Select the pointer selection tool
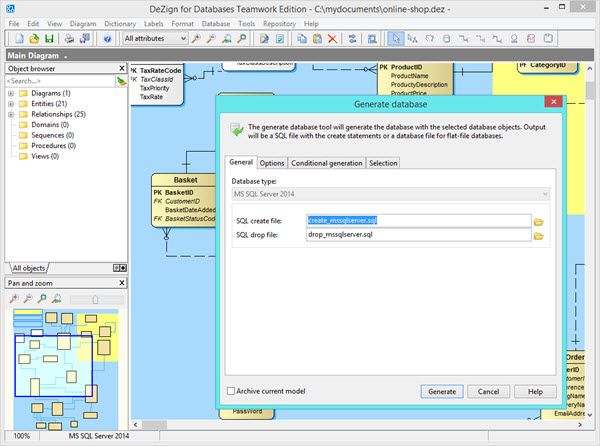Screen dimensions: 600x446 (396, 39)
